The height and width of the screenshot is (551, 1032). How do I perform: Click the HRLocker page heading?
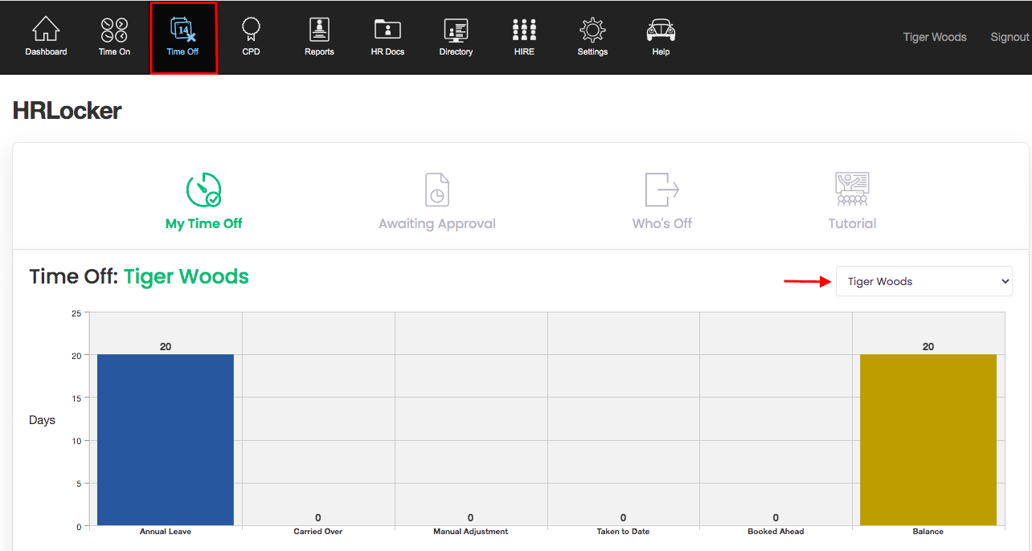pyautogui.click(x=67, y=111)
